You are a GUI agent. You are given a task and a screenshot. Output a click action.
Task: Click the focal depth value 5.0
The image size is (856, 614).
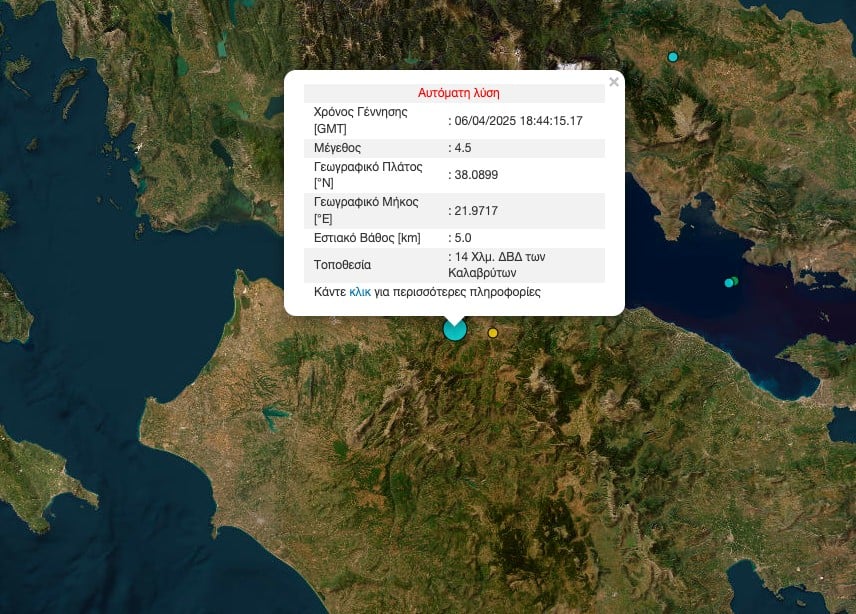coord(463,238)
